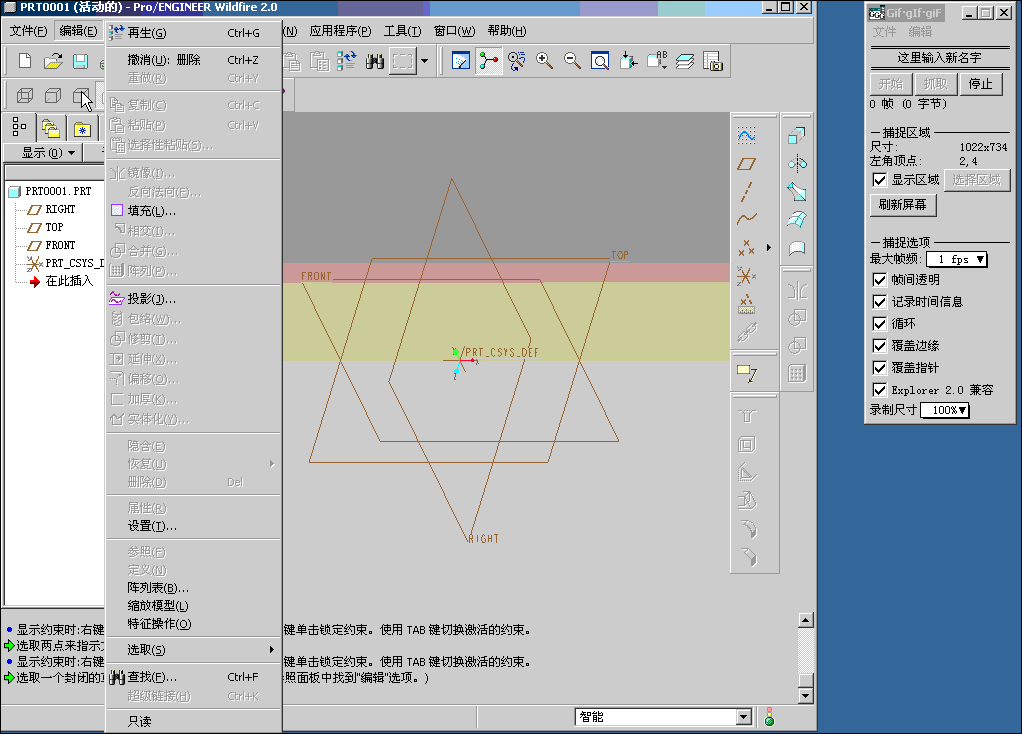The height and width of the screenshot is (734, 1022).
Task: Select the Variable Section Sweep icon
Action: [x=796, y=192]
